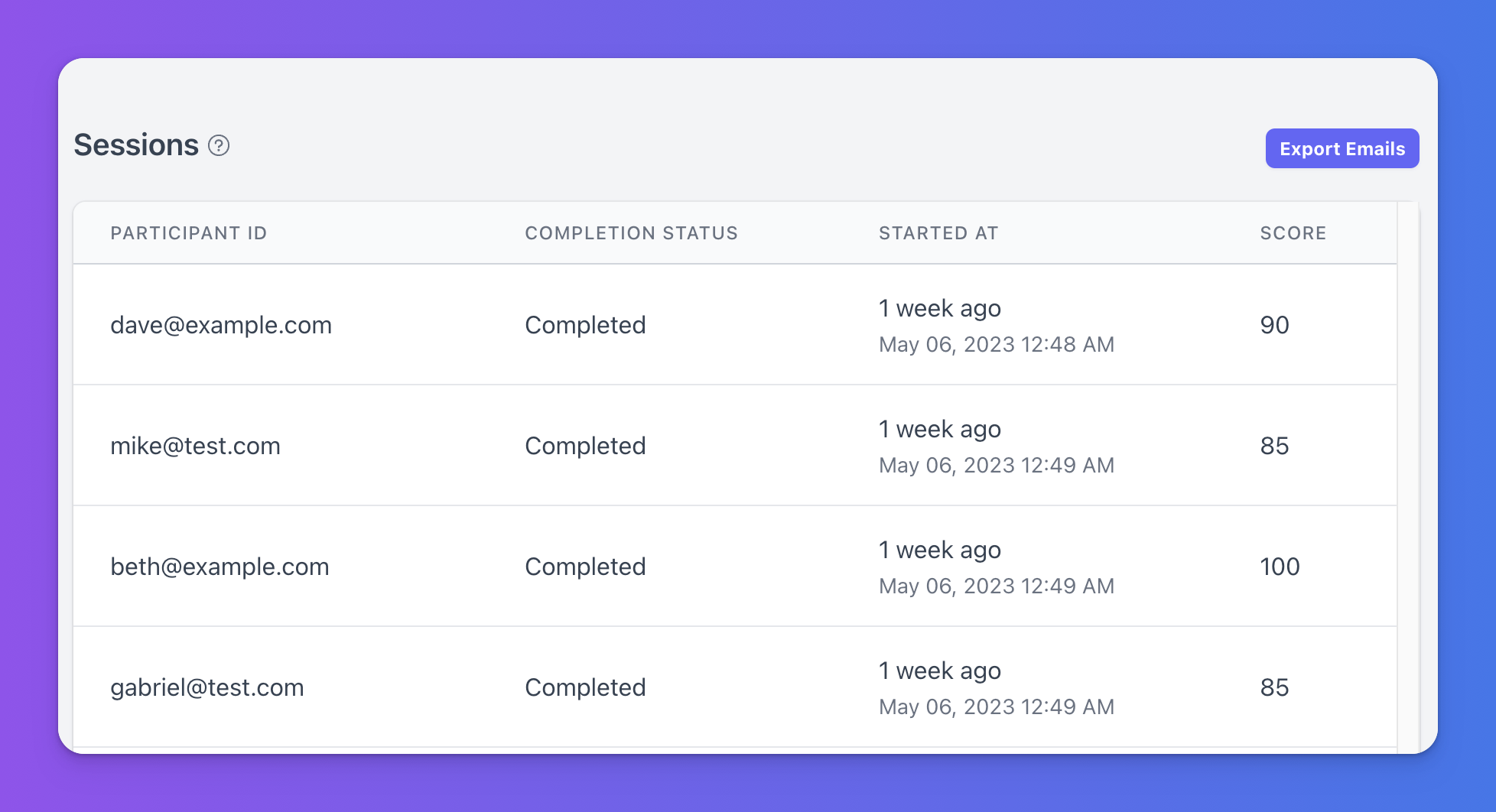Click the Score column header
The image size is (1496, 812).
tap(1293, 233)
